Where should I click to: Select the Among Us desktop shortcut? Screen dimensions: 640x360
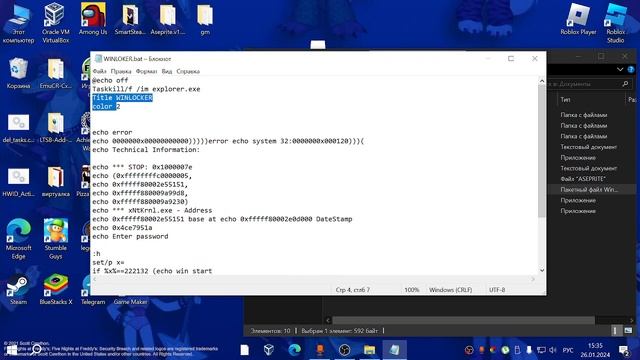point(93,20)
